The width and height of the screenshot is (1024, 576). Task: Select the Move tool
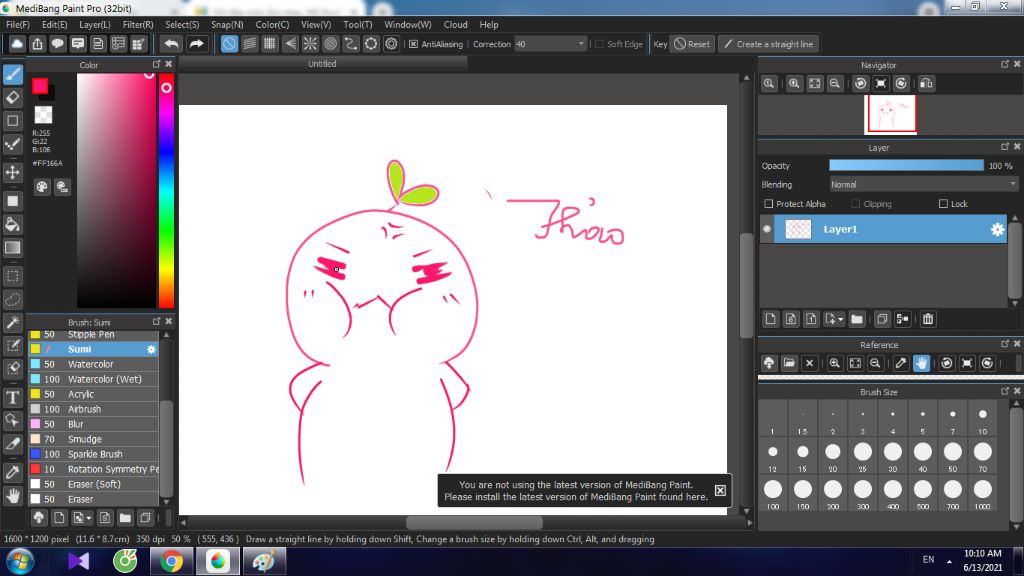pyautogui.click(x=13, y=172)
